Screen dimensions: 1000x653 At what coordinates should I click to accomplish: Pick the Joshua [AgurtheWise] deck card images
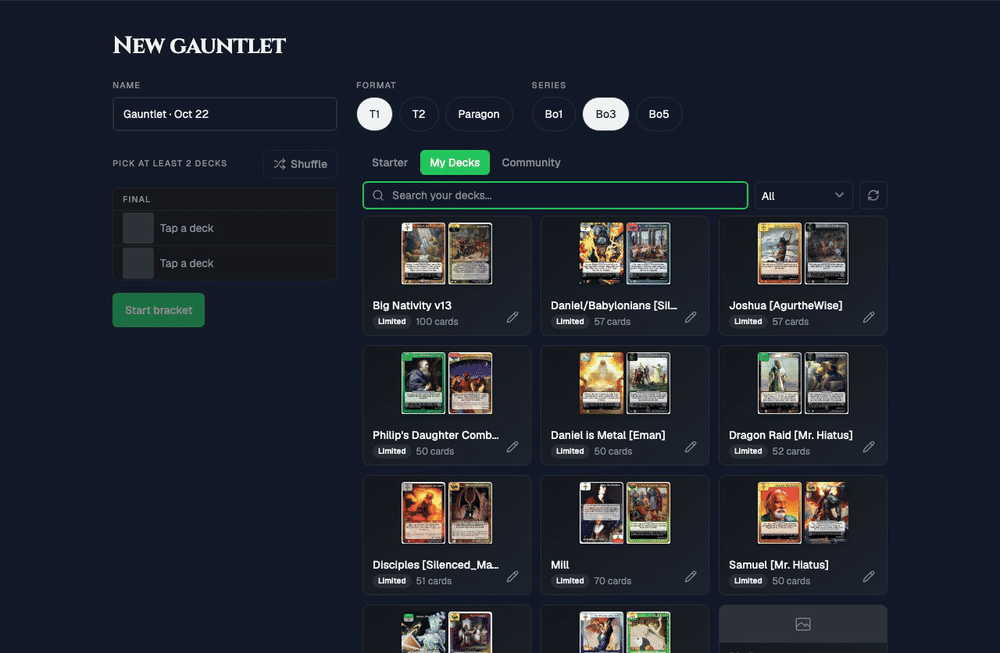tap(803, 253)
